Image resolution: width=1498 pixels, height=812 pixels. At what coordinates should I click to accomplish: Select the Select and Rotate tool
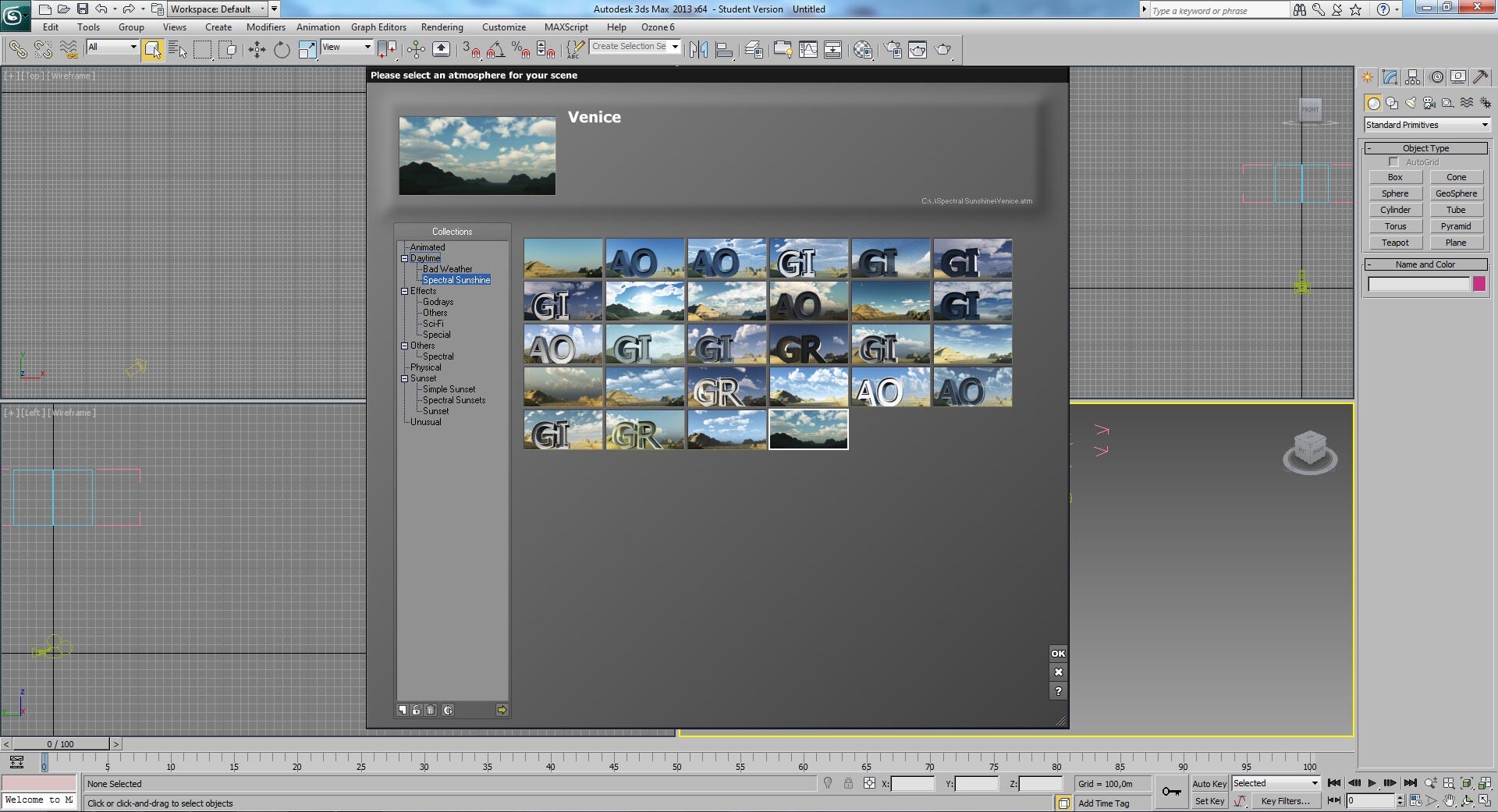pyautogui.click(x=282, y=50)
